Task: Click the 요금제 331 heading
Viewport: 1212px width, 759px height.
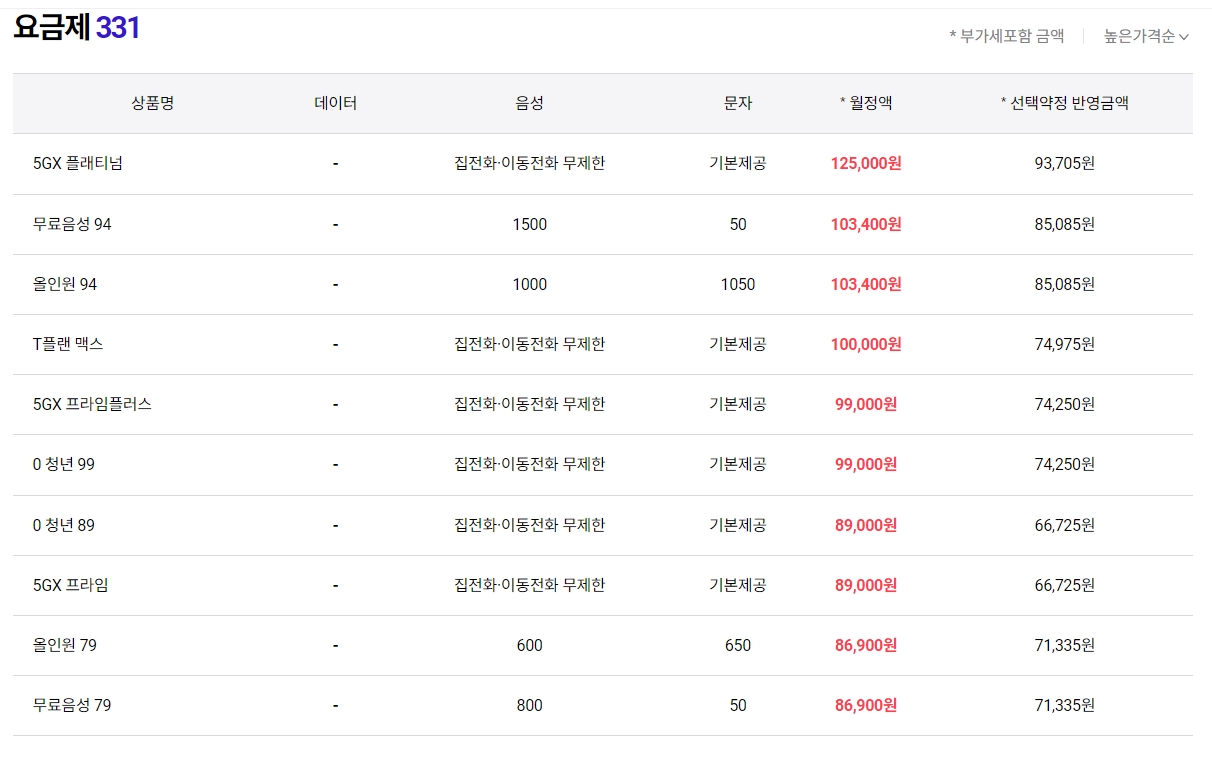Action: [77, 28]
